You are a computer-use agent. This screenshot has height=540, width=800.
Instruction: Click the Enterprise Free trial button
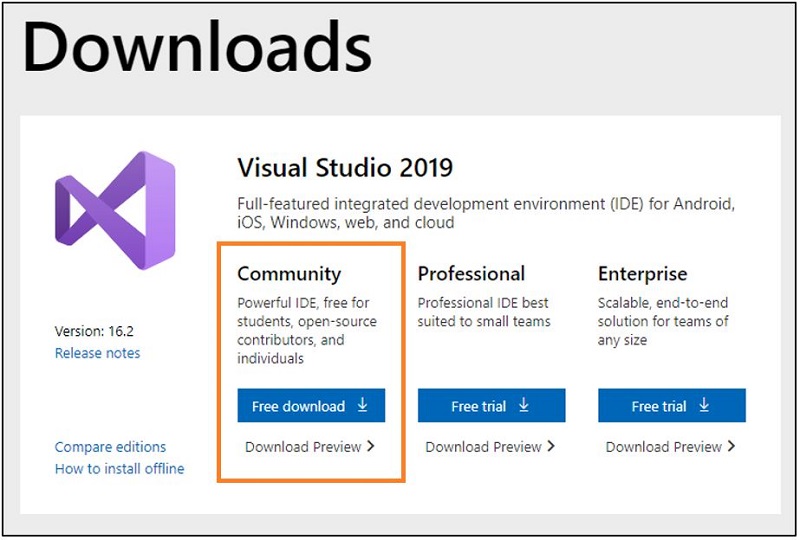tap(672, 406)
